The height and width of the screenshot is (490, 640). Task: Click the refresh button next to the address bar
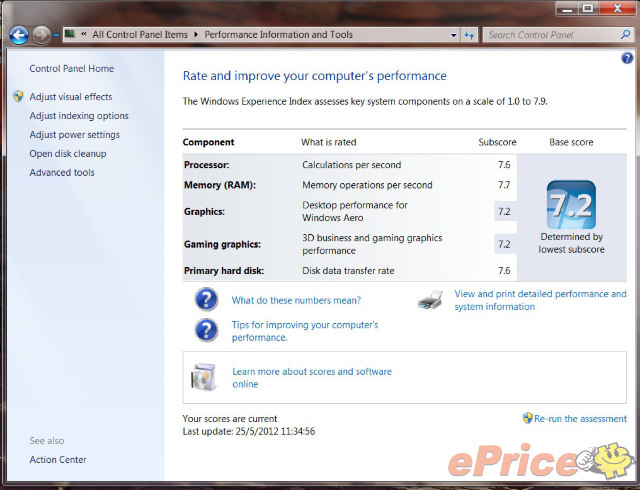tap(469, 35)
